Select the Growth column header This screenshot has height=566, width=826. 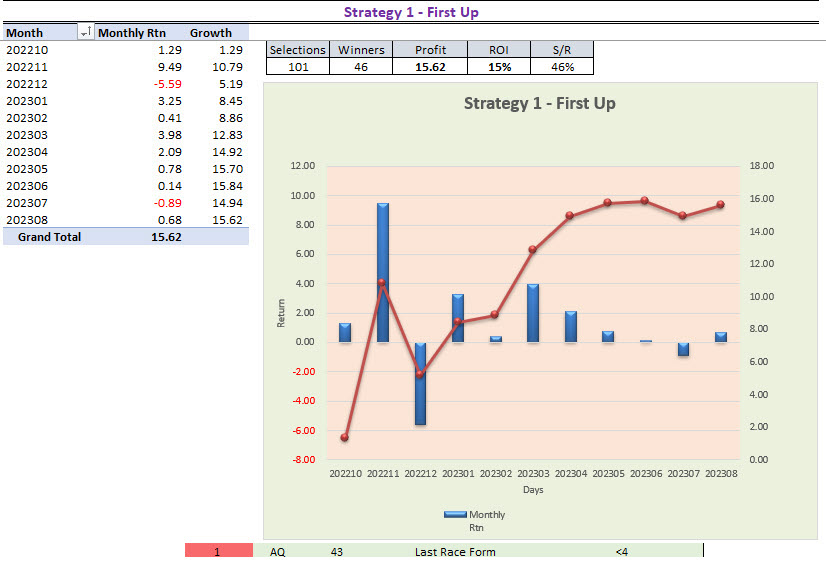[211, 33]
